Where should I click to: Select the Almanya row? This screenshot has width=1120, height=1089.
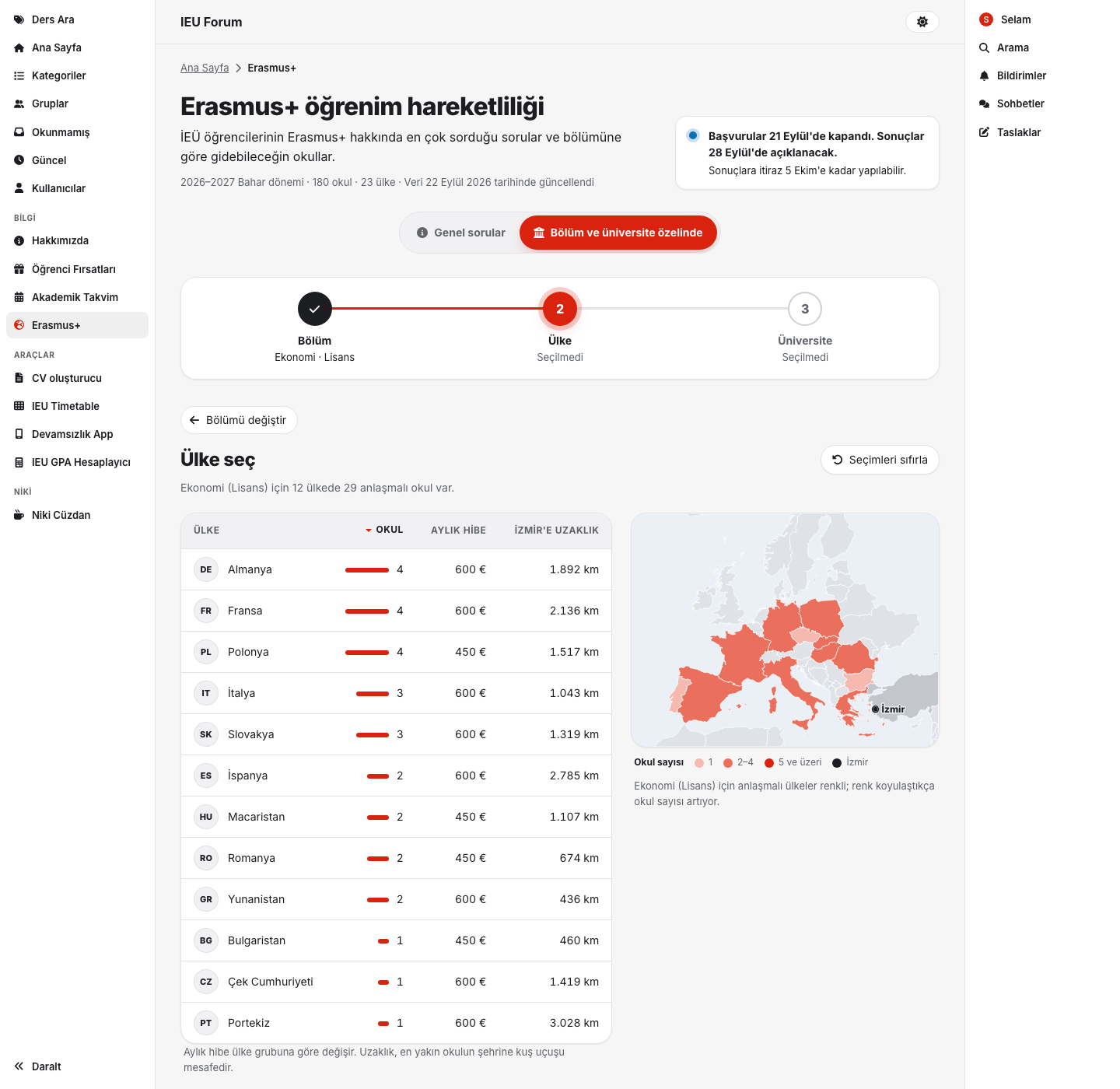pos(396,569)
